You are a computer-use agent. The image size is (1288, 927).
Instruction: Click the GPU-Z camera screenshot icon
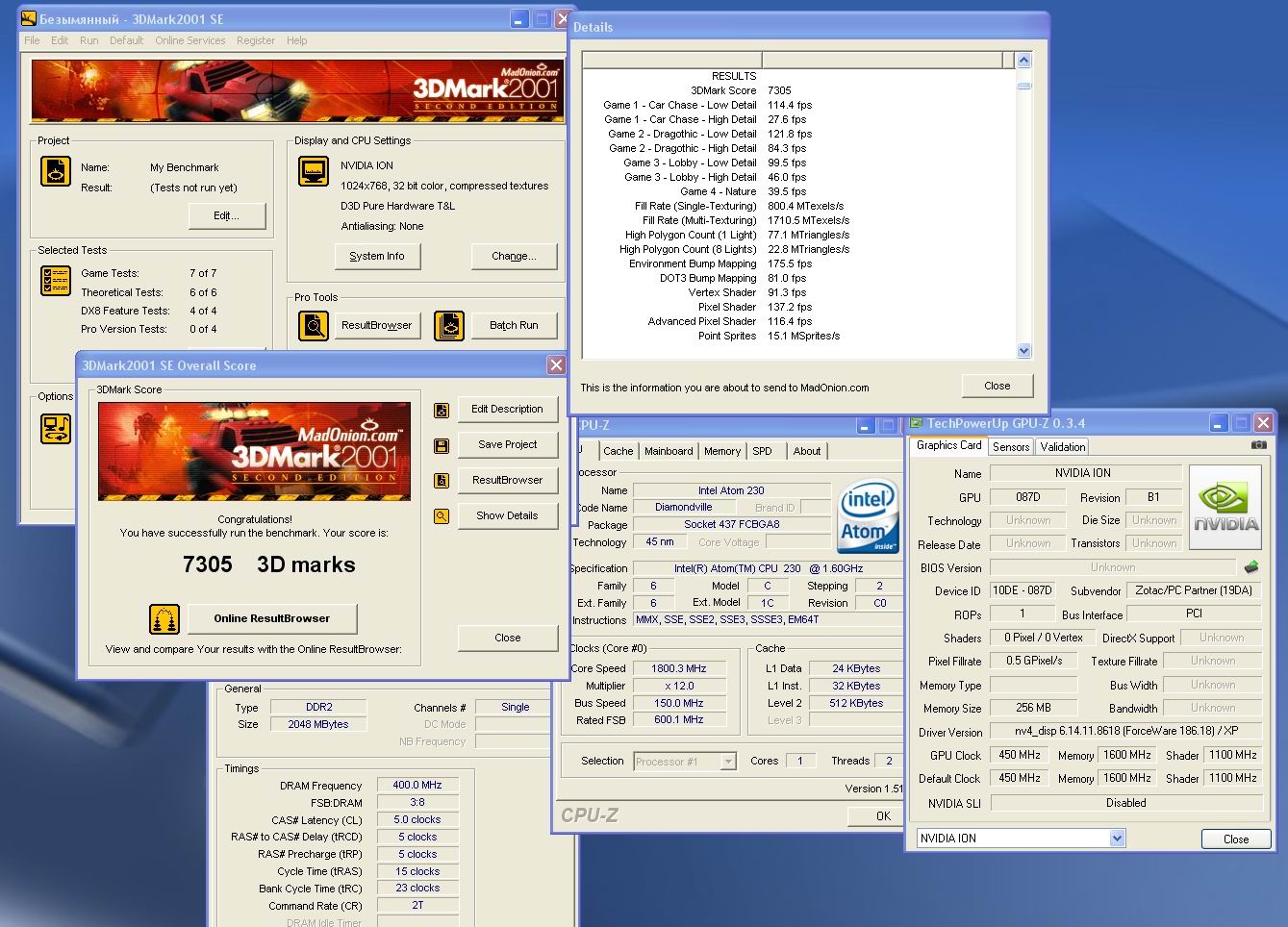[x=1258, y=445]
